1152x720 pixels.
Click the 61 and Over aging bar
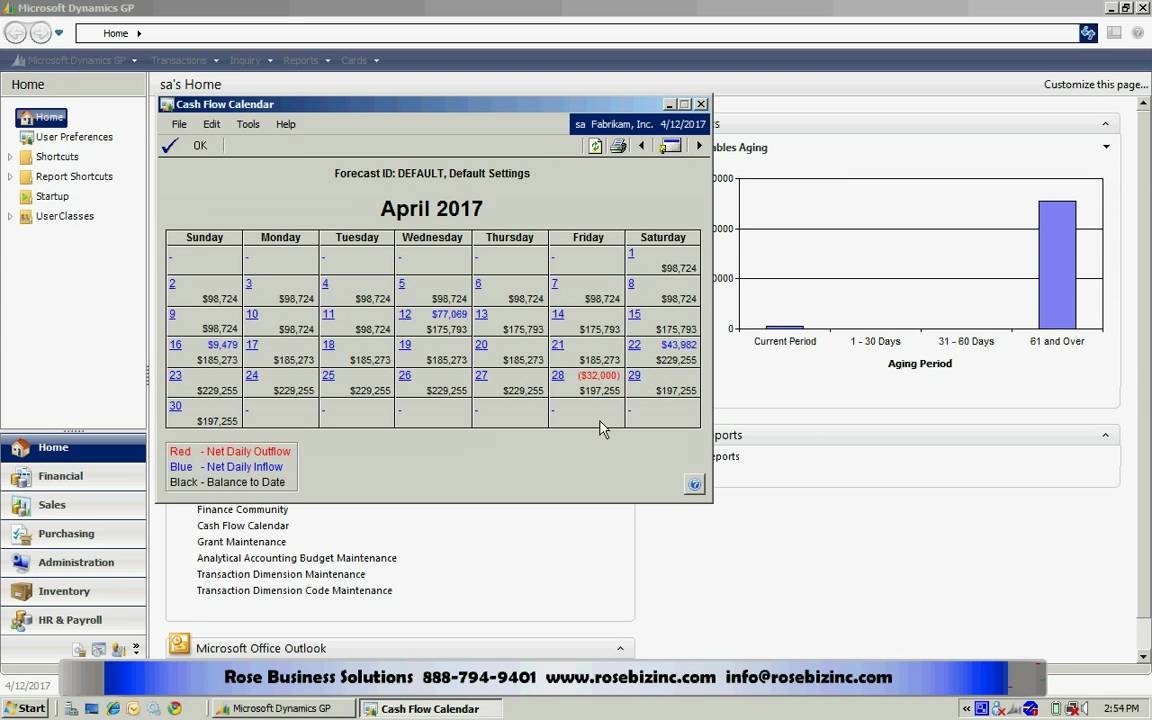tap(1057, 264)
